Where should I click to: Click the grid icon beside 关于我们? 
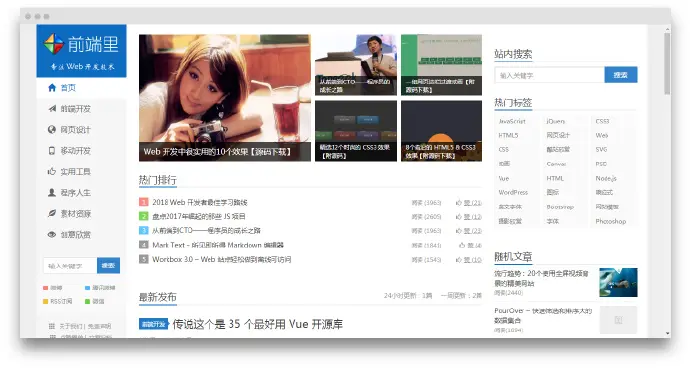(52, 326)
